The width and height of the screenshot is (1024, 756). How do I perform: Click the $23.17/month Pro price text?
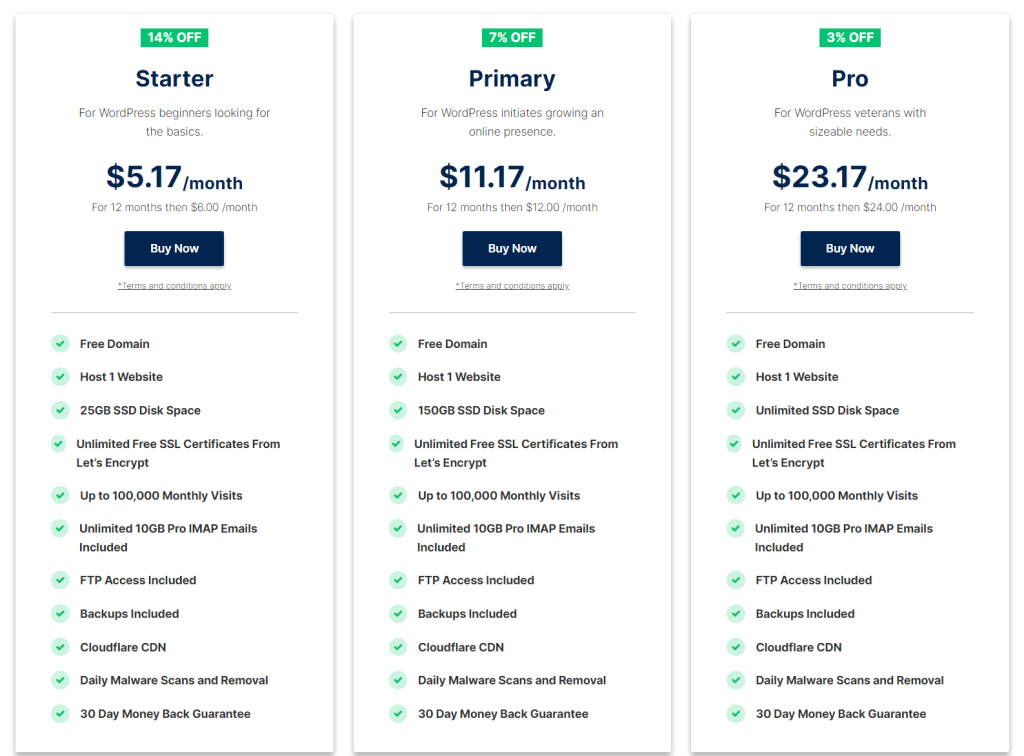pyautogui.click(x=850, y=178)
